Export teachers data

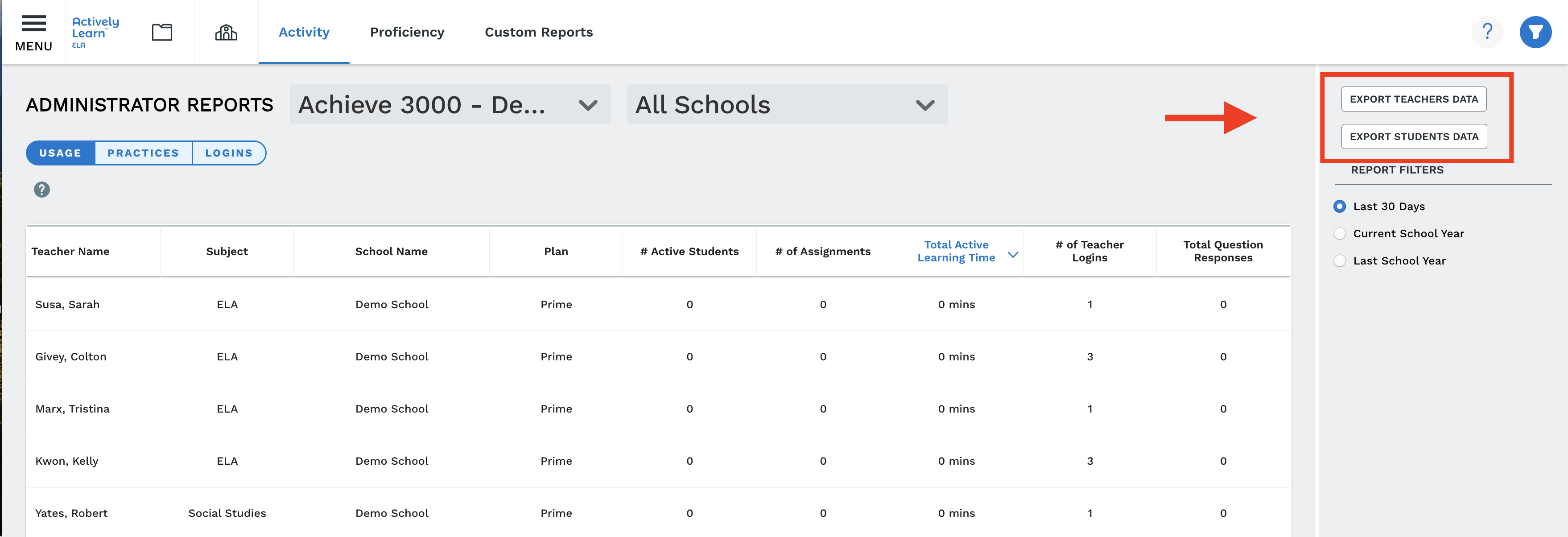click(1413, 99)
